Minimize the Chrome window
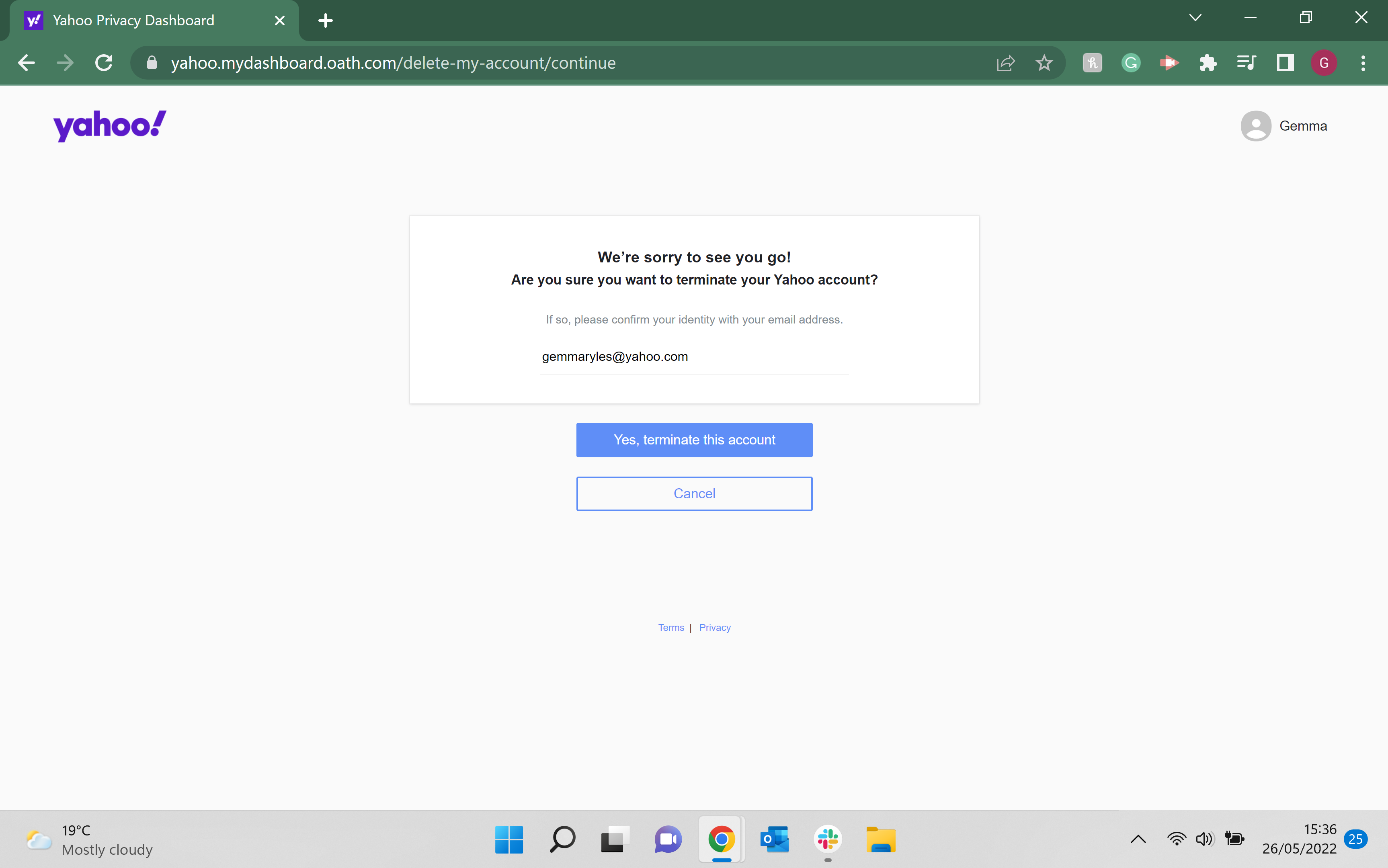This screenshot has width=1388, height=868. tap(1250, 18)
